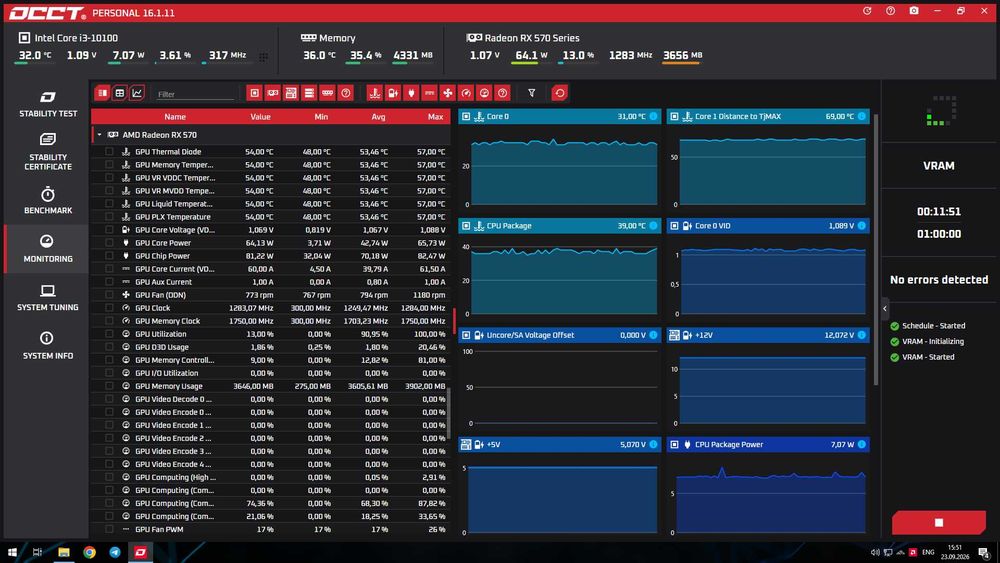Click the screenshot camera icon in title bar
Image resolution: width=1000 pixels, height=563 pixels.
(914, 11)
